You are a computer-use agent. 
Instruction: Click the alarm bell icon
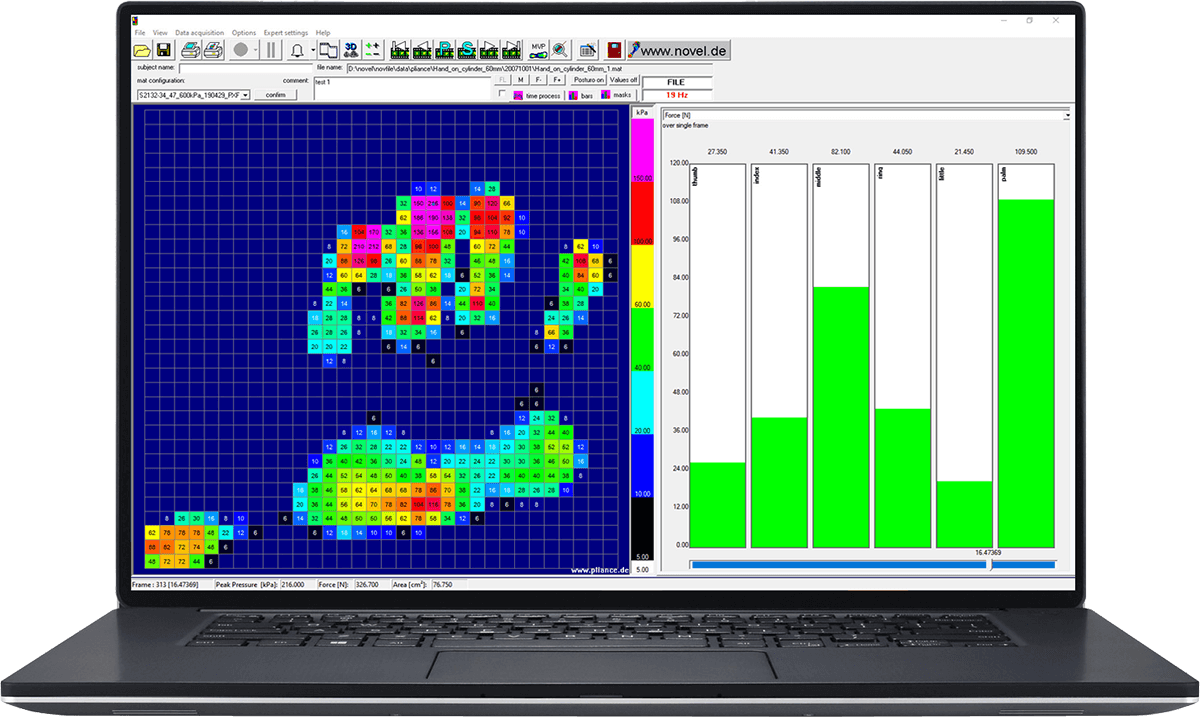point(298,49)
